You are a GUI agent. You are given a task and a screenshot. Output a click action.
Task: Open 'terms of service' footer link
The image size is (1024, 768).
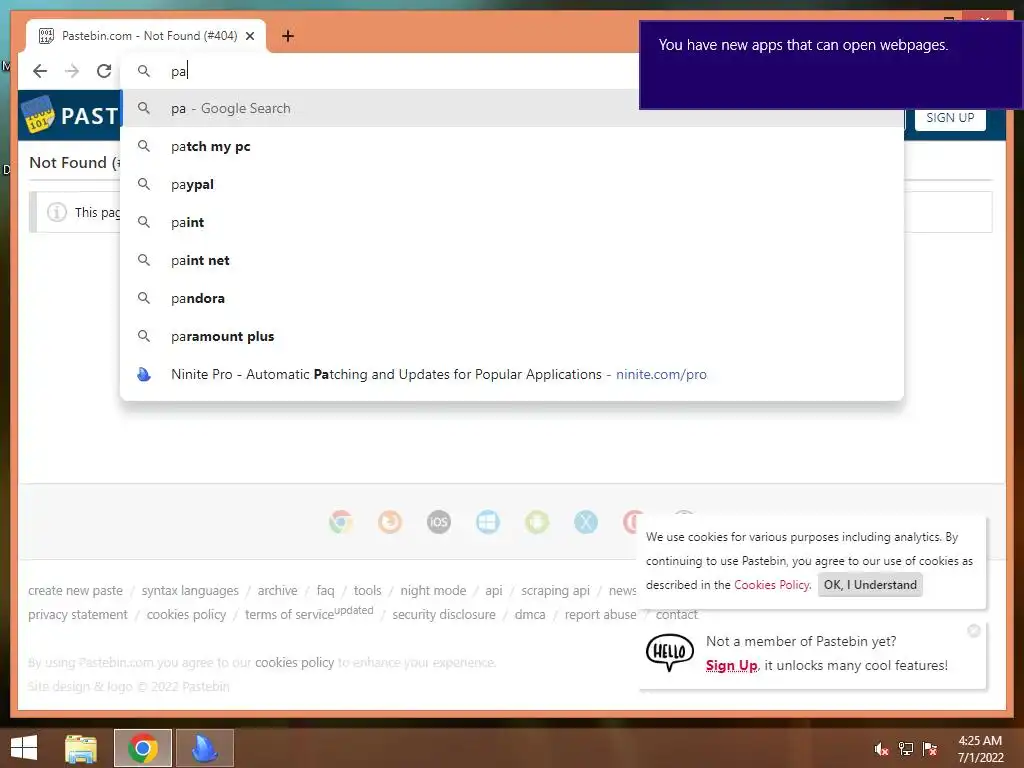[289, 615]
